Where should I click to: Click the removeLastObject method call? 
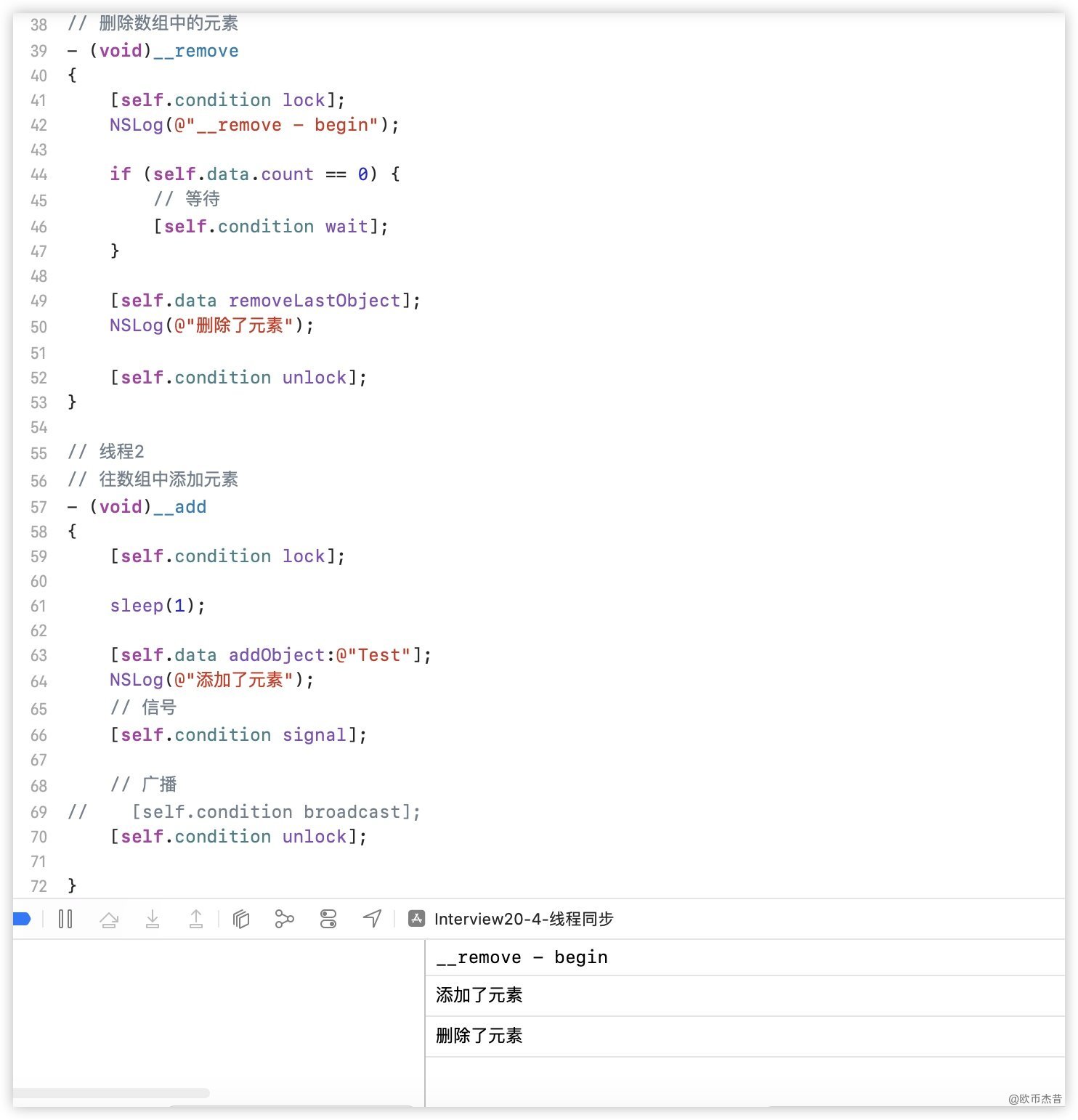tap(314, 301)
